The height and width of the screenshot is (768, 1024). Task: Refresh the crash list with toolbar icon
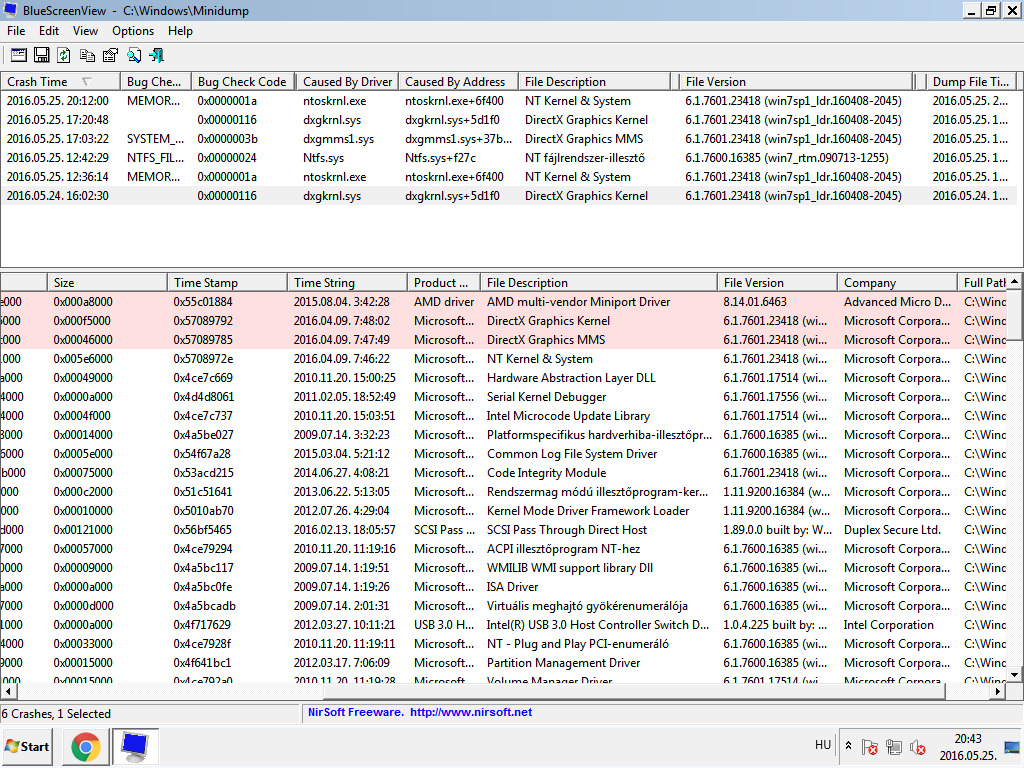pyautogui.click(x=64, y=56)
